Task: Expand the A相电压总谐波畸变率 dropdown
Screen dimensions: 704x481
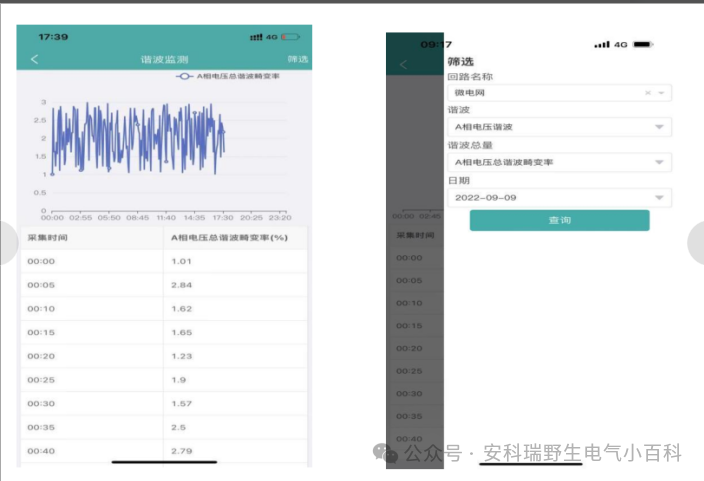Action: click(559, 162)
